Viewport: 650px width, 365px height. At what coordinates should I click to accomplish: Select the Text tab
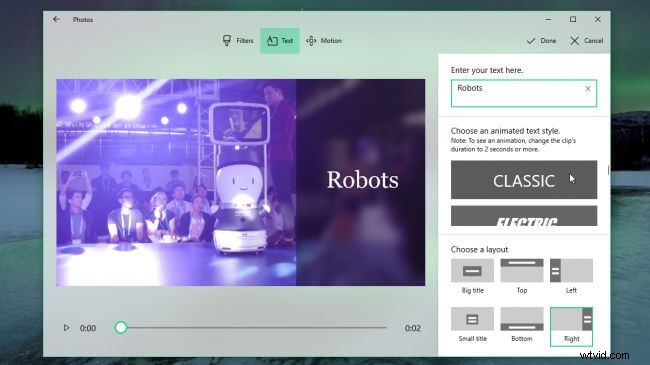point(280,41)
